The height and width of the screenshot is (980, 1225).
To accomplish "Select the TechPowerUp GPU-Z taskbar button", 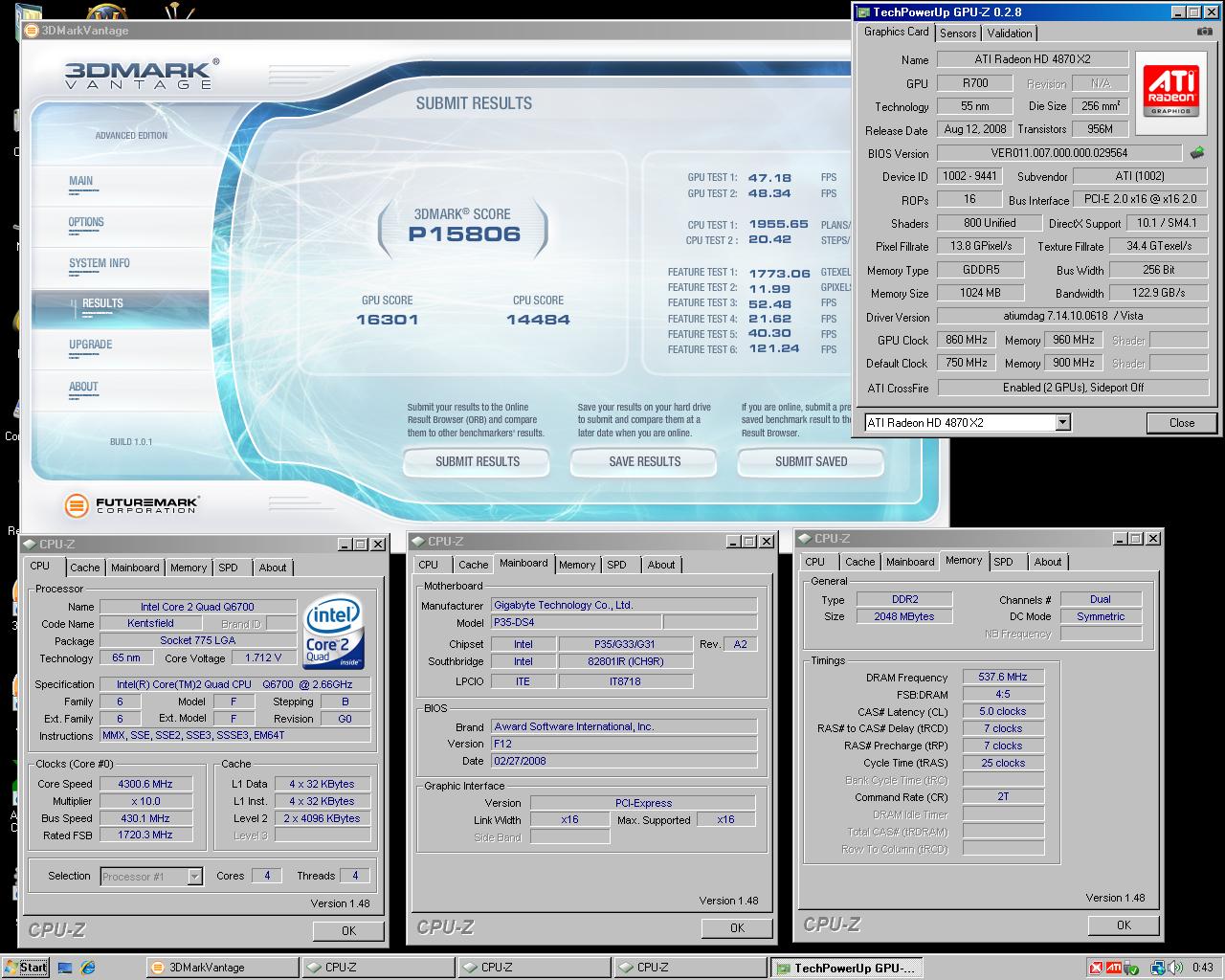I will click(x=846, y=968).
